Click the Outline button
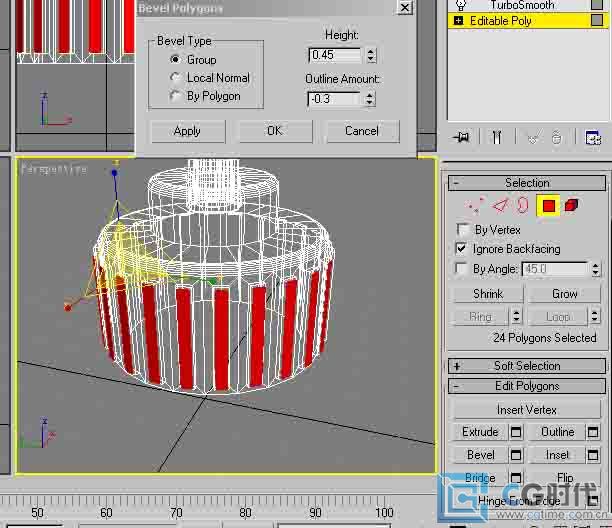The height and width of the screenshot is (528, 612). (557, 432)
